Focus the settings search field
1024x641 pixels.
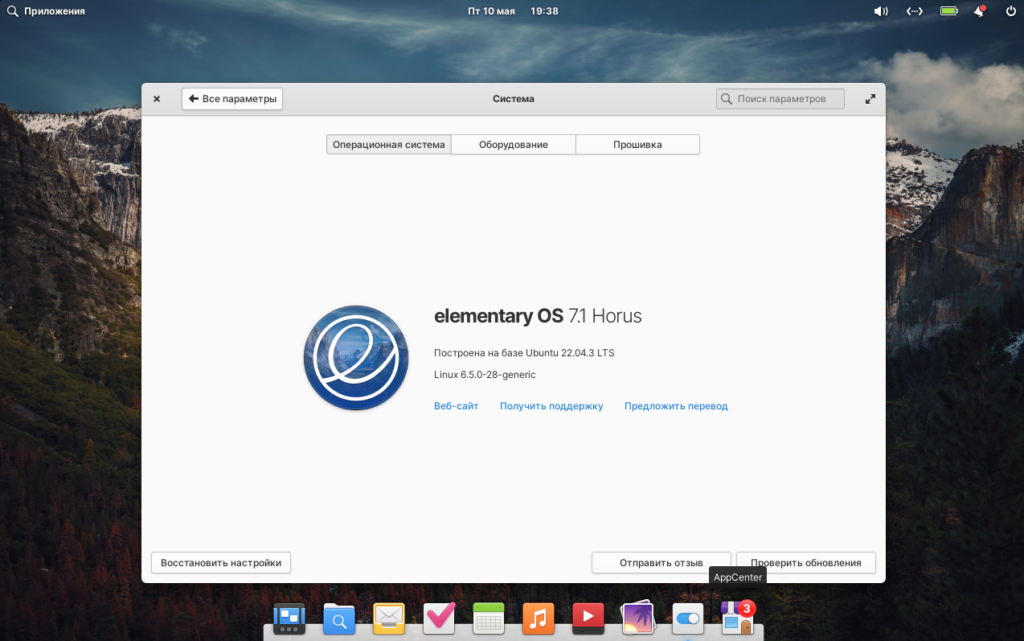780,99
